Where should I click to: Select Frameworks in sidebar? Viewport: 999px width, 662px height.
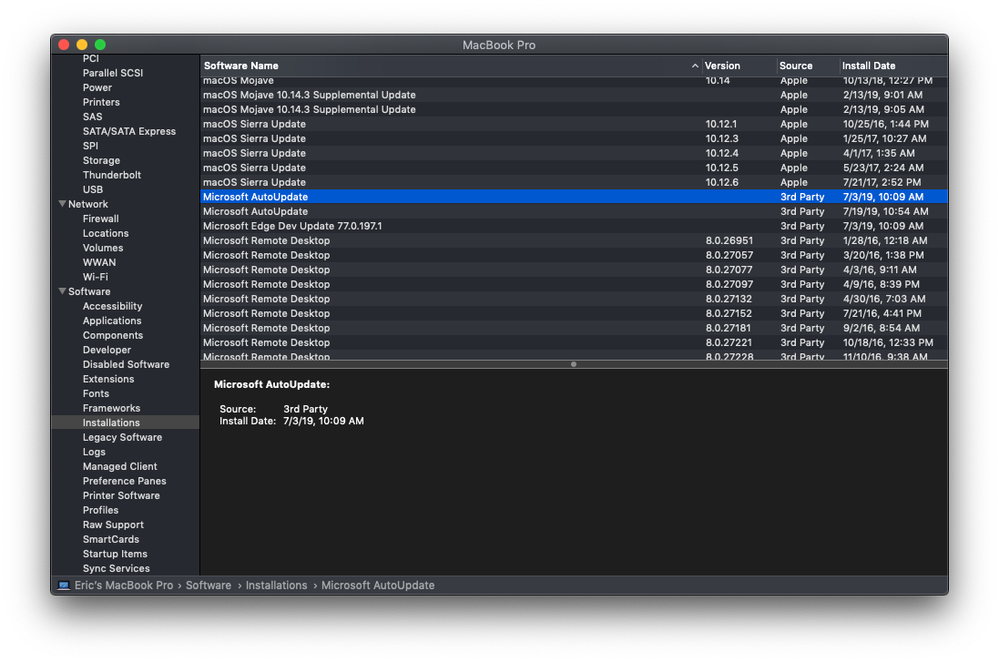click(x=111, y=408)
